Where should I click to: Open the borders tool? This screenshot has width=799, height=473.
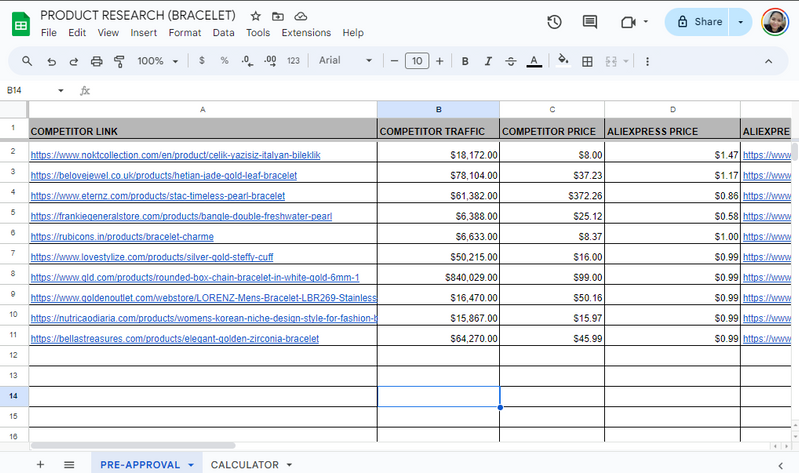coord(587,62)
